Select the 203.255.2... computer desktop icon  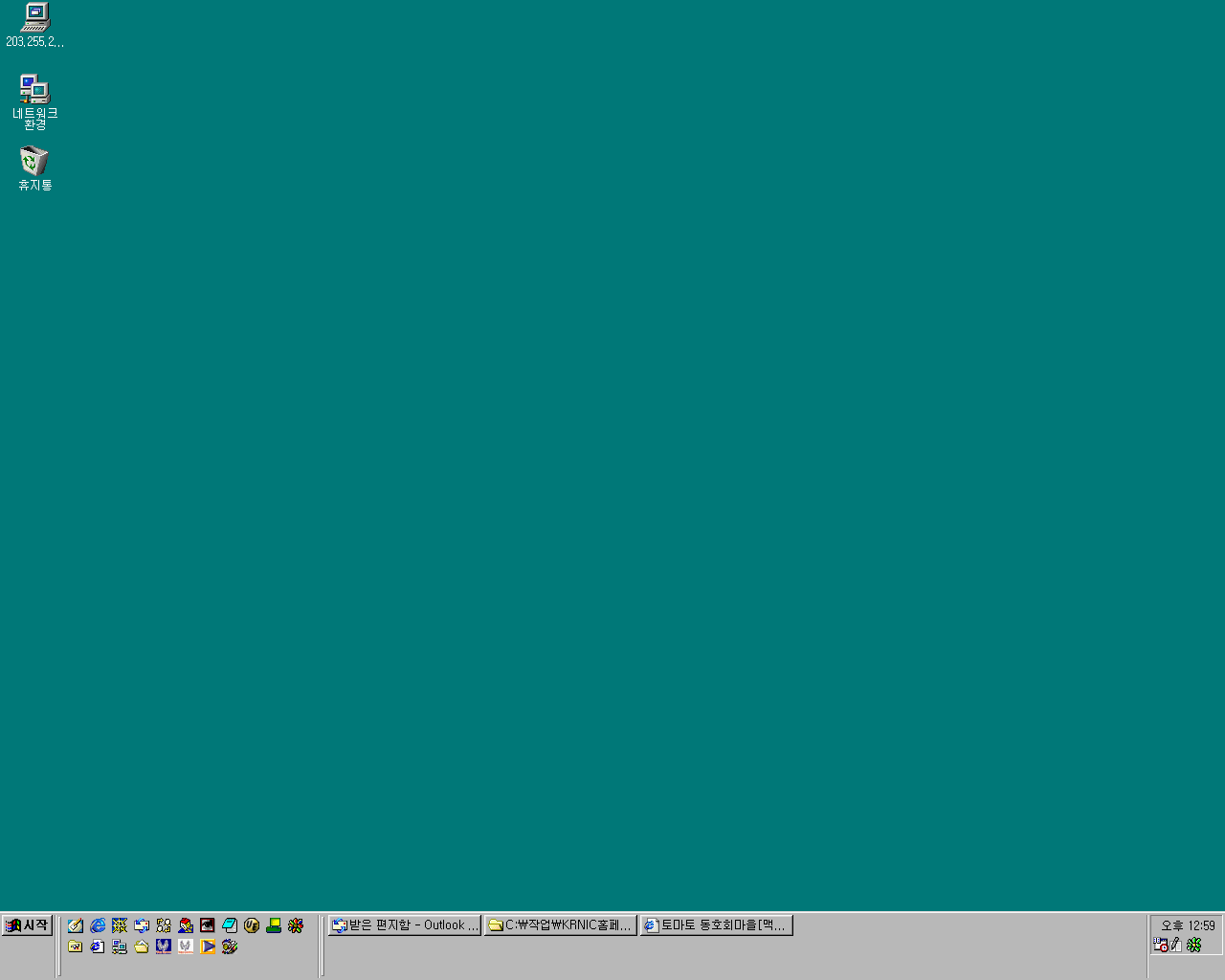pyautogui.click(x=35, y=19)
